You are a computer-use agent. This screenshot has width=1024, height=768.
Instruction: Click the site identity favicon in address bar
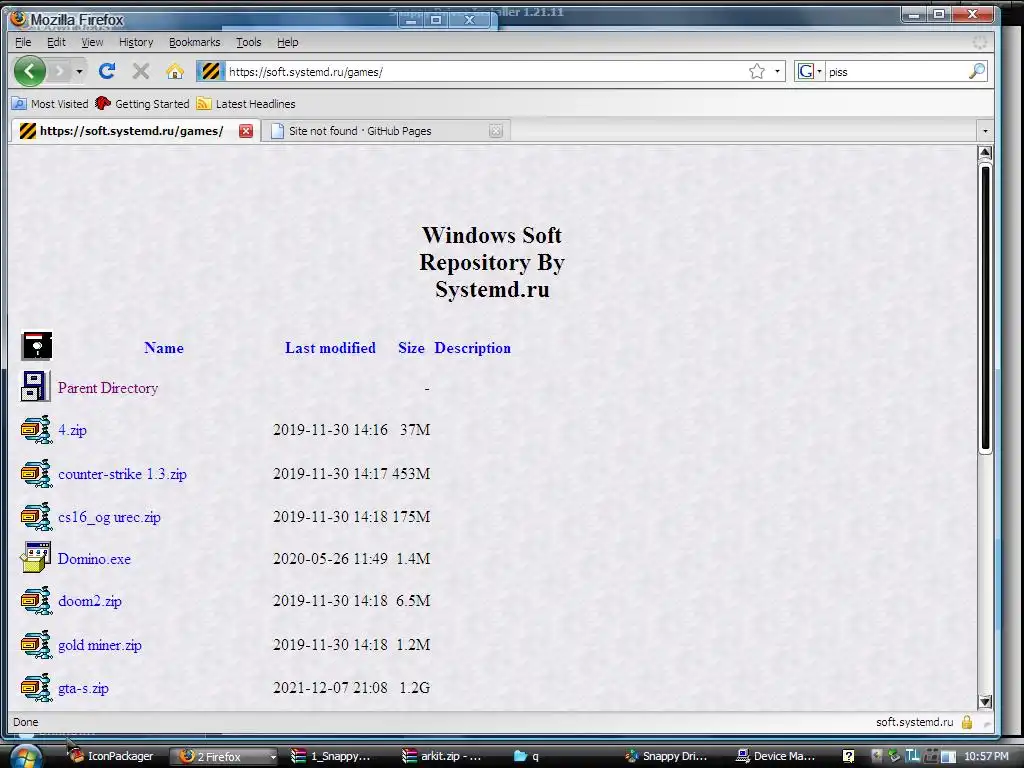(210, 71)
